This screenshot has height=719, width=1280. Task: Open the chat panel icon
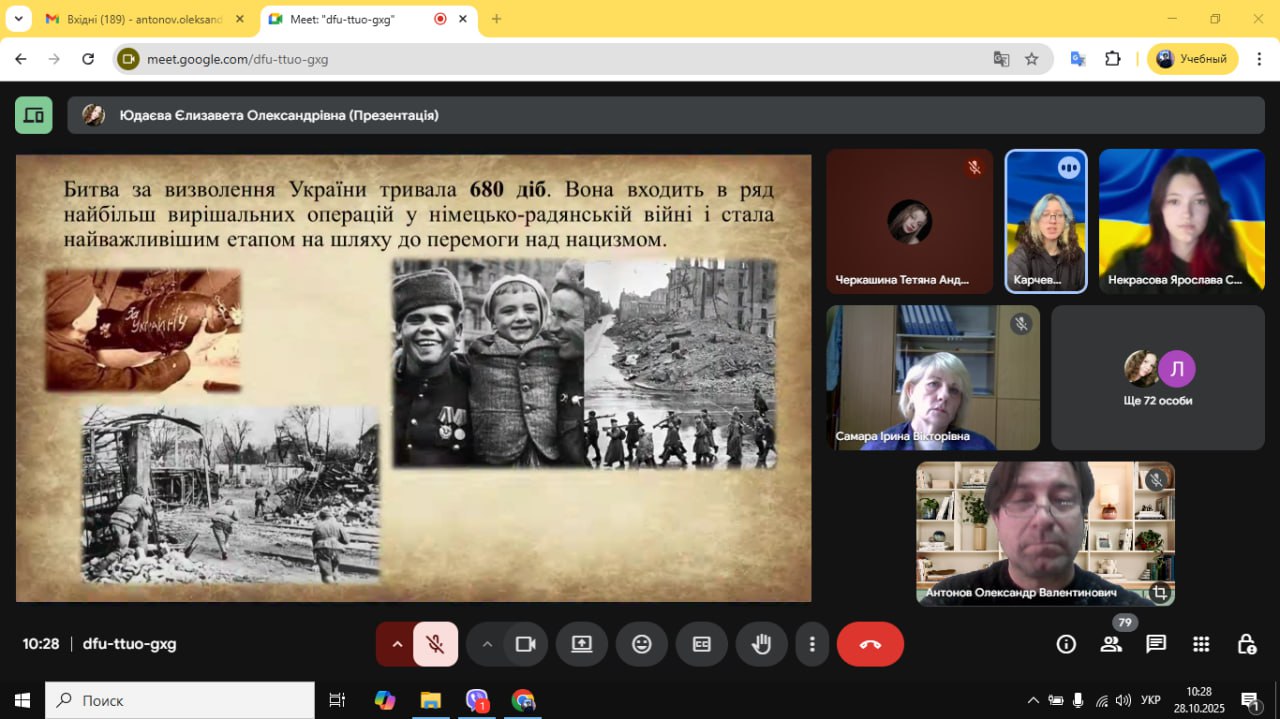[x=1156, y=644]
